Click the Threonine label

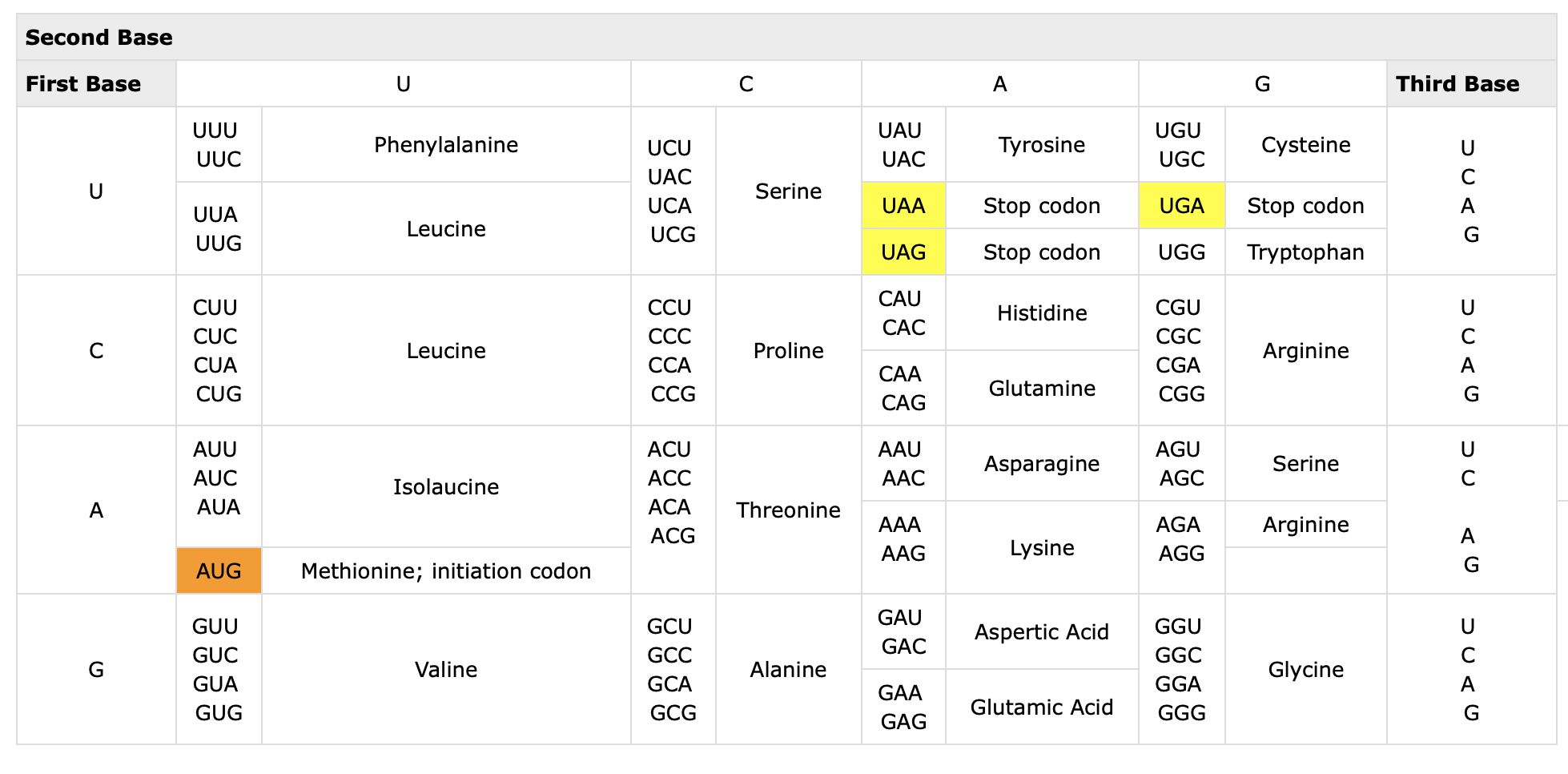click(788, 510)
